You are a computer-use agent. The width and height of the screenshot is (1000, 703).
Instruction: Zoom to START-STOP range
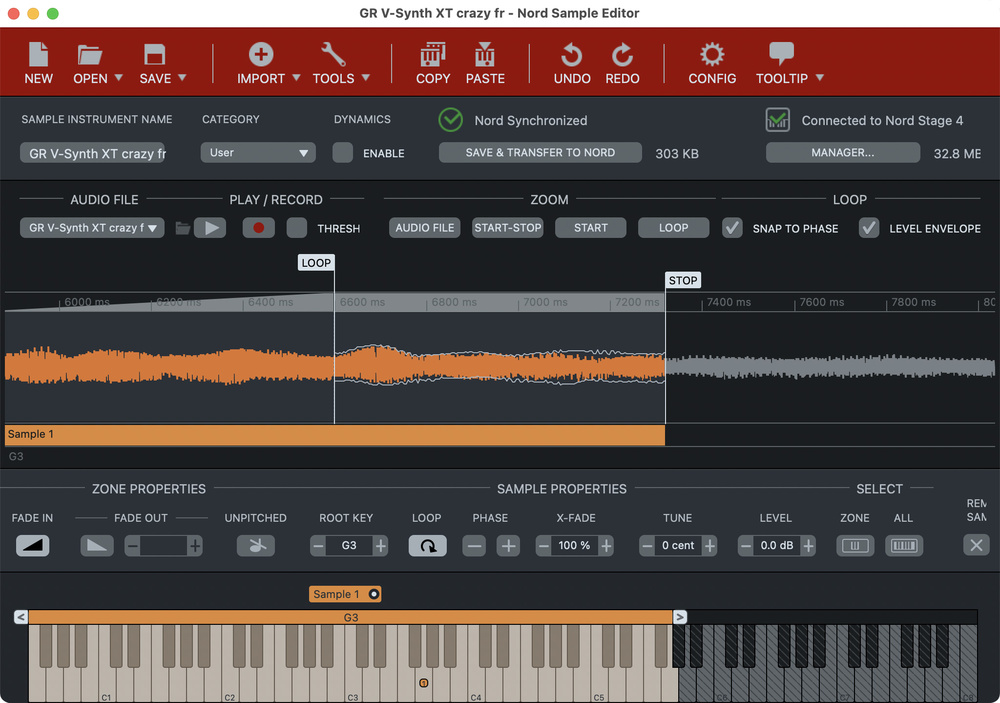point(508,228)
